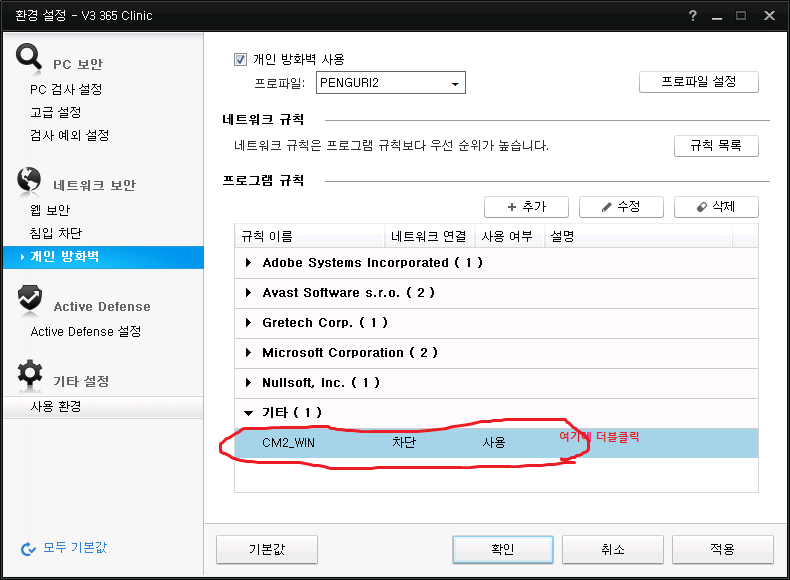Click the 모두 기본값 refresh icon
Viewport: 790px width, 580px height.
pos(28,549)
